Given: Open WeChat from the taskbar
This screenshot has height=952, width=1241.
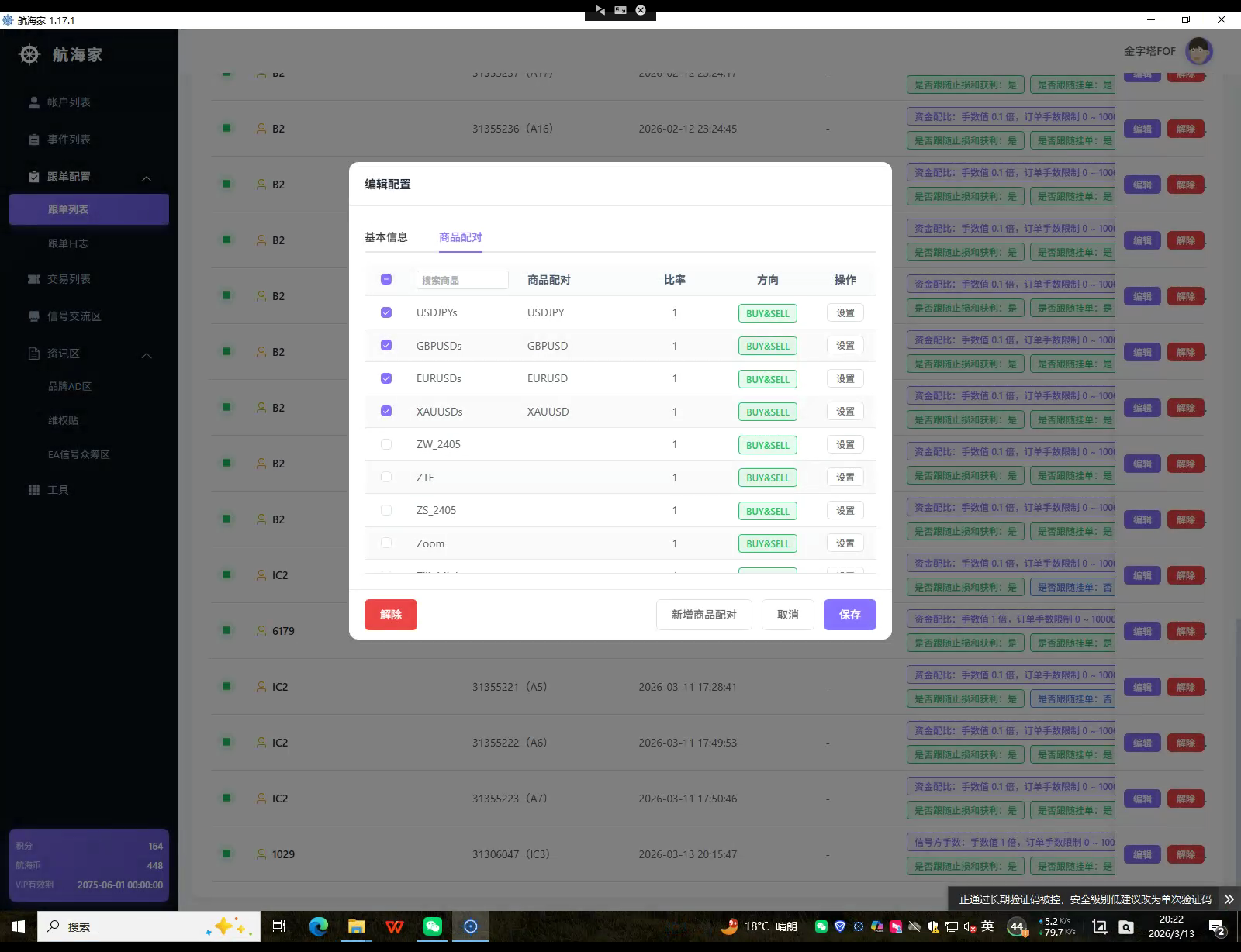Looking at the screenshot, I should pos(432,926).
